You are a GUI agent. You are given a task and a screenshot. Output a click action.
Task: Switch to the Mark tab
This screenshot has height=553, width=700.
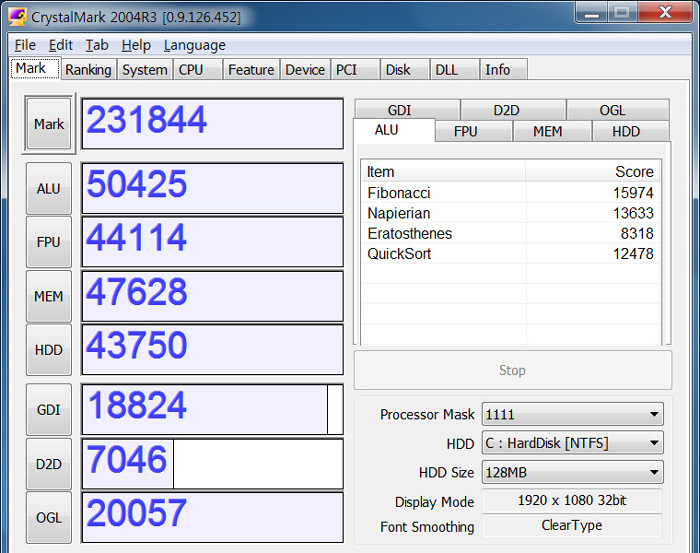tap(35, 68)
